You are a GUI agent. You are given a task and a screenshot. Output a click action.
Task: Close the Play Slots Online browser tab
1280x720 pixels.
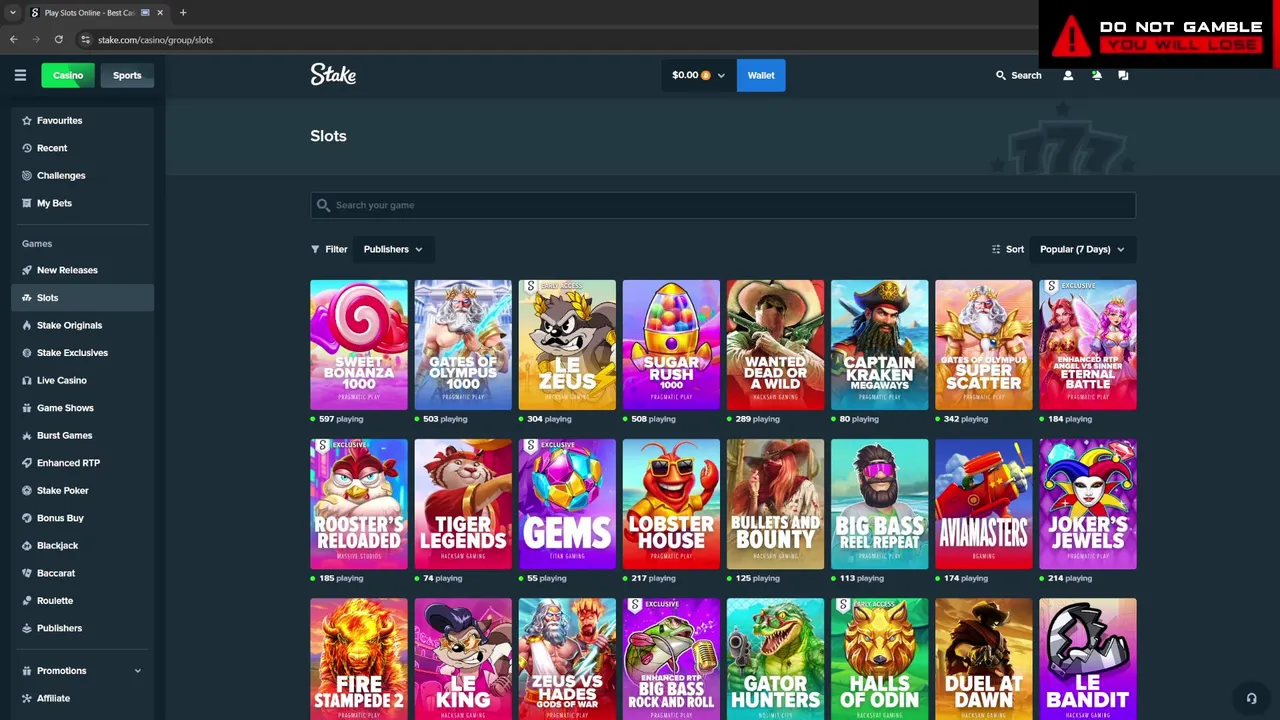[x=160, y=13]
